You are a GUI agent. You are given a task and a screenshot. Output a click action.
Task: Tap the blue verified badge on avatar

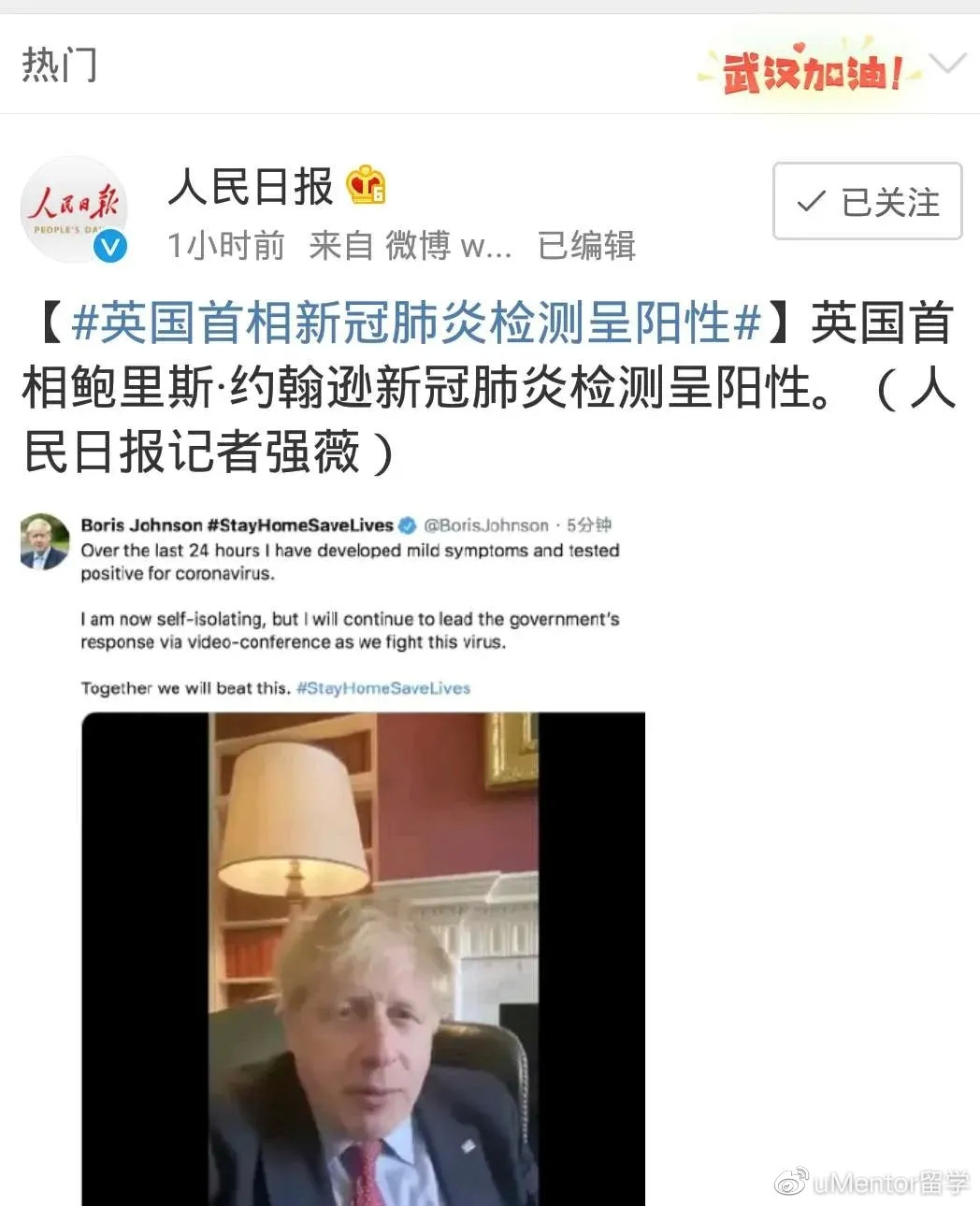point(111,247)
